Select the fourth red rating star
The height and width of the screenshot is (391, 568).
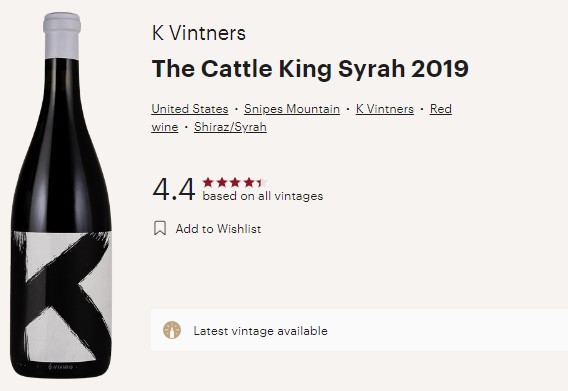pos(248,182)
